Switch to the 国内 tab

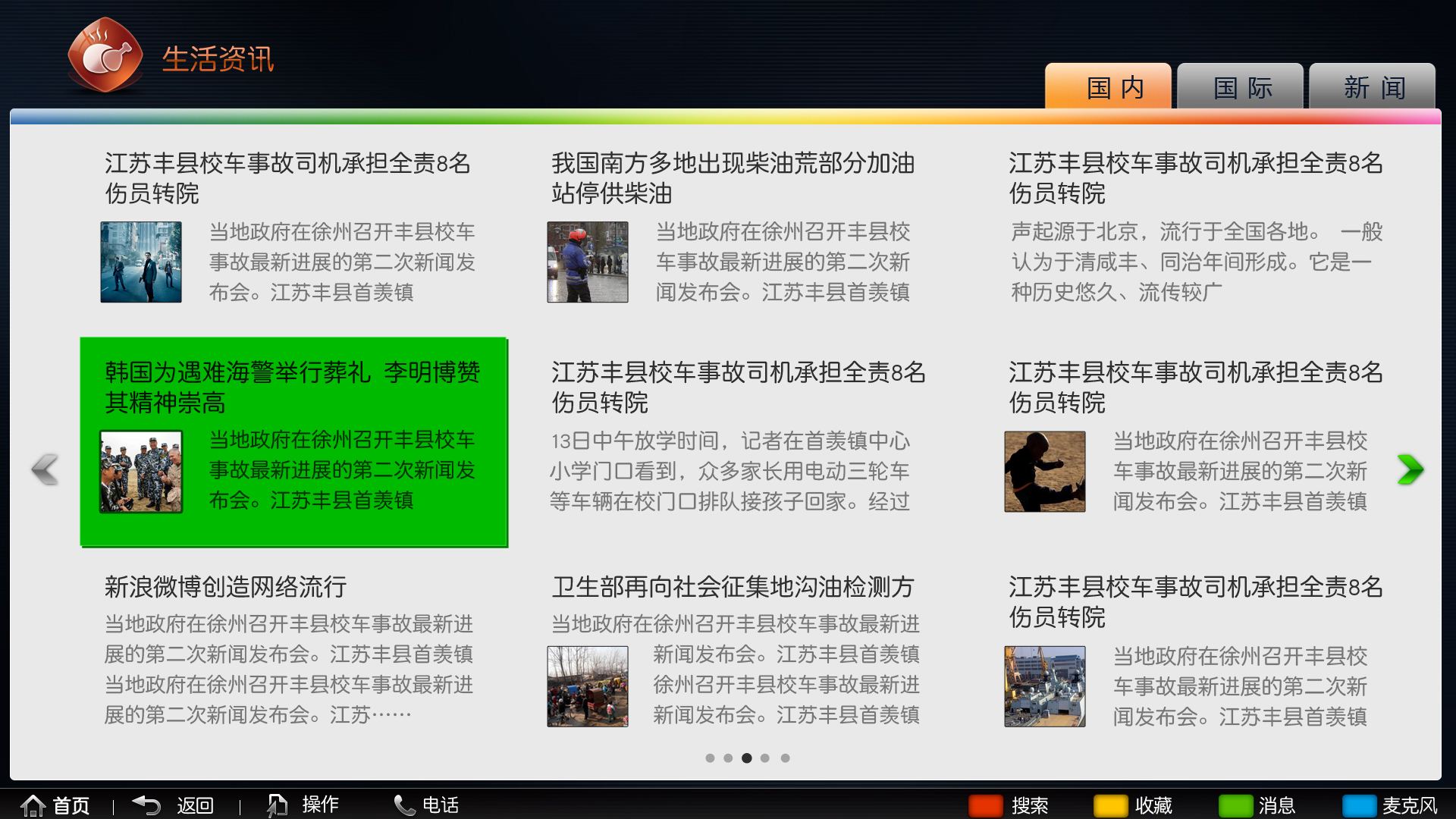pos(1108,86)
